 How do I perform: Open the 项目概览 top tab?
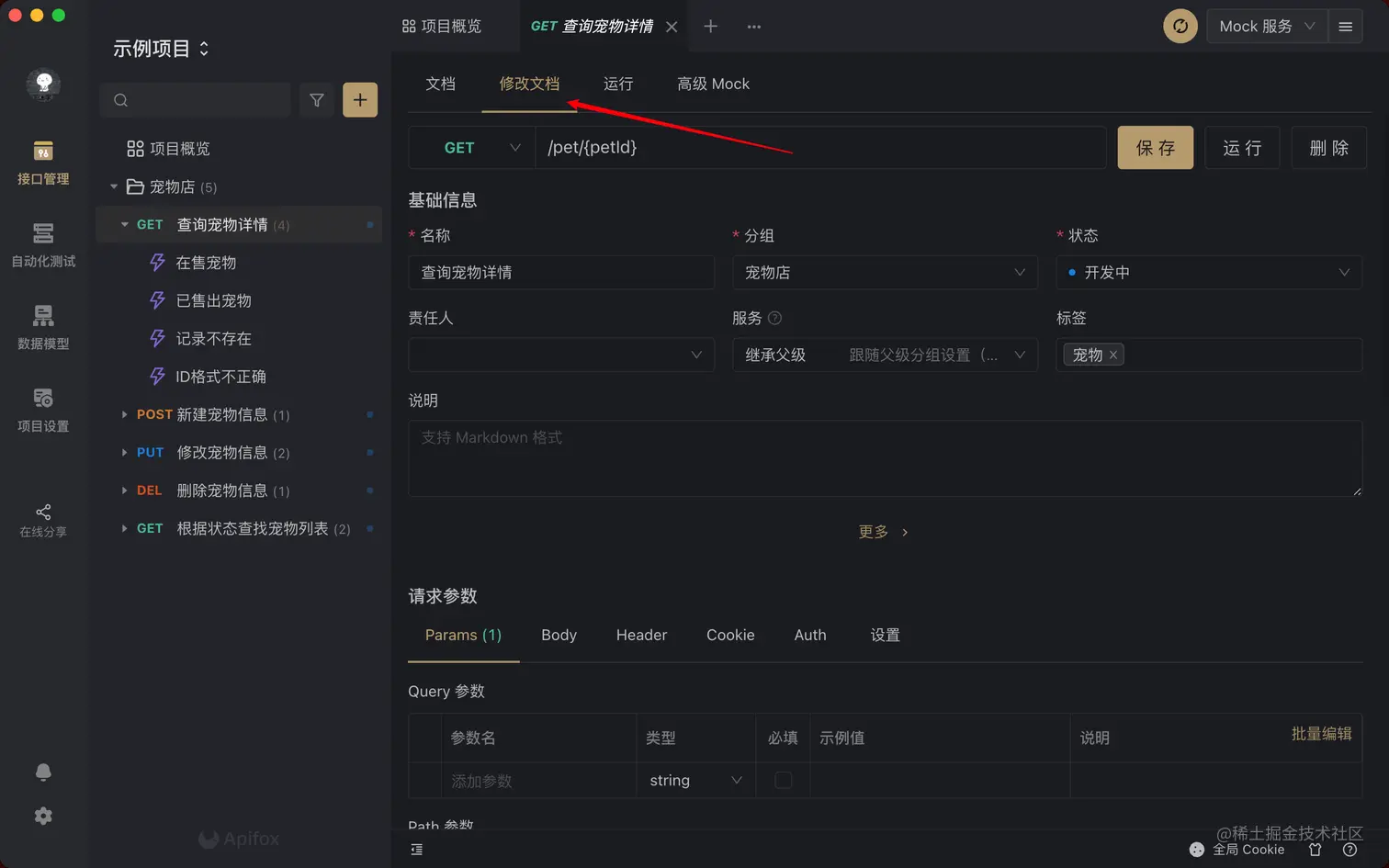[442, 27]
